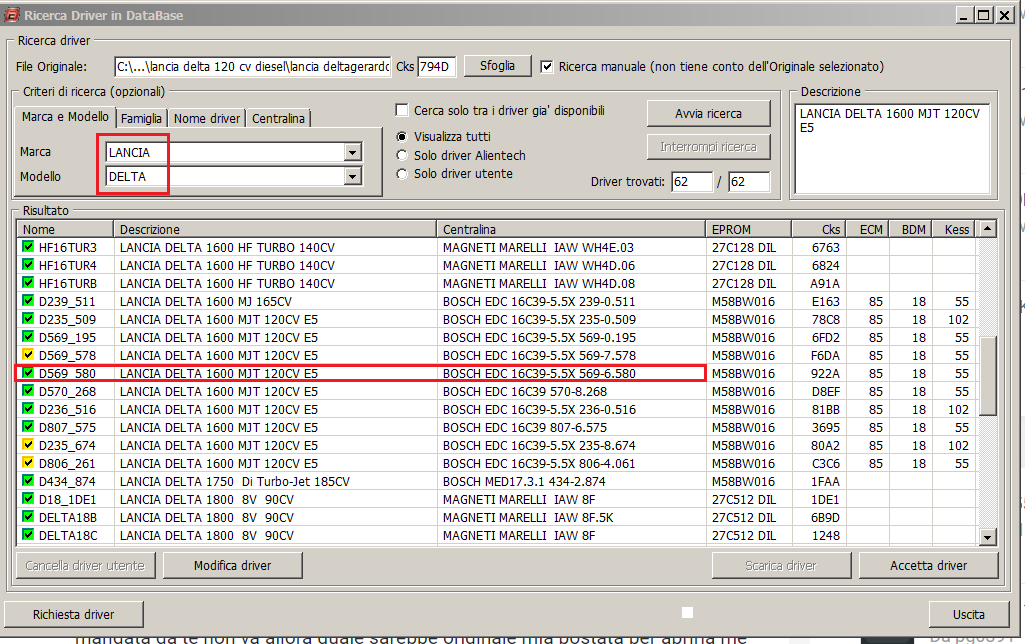Open the Marca dropdown list
This screenshot has width=1025, height=644.
[x=351, y=153]
